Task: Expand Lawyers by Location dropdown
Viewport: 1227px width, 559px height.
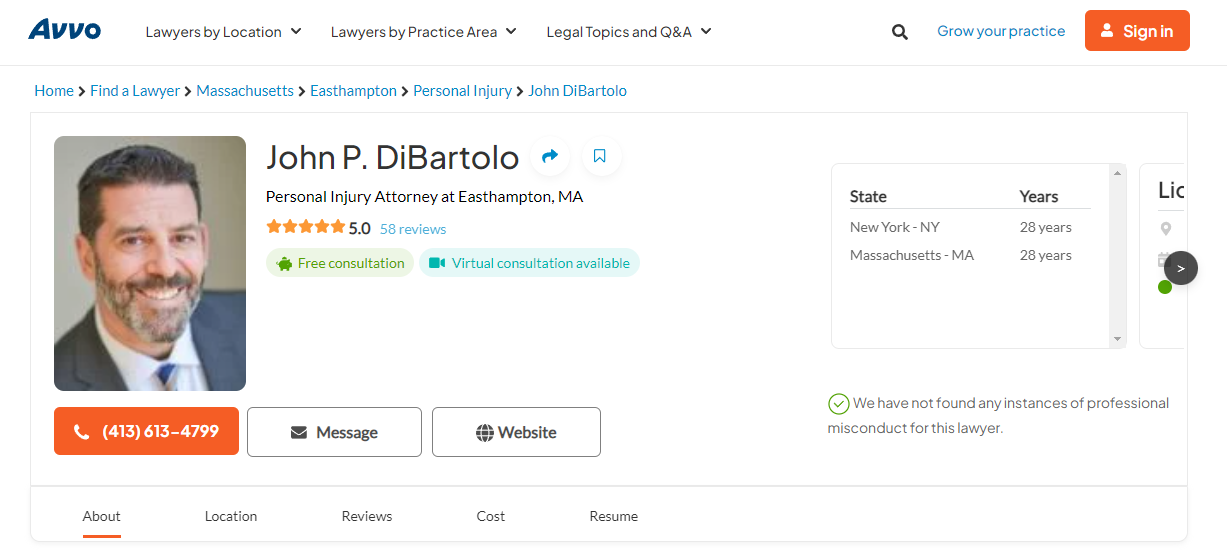Action: [223, 32]
